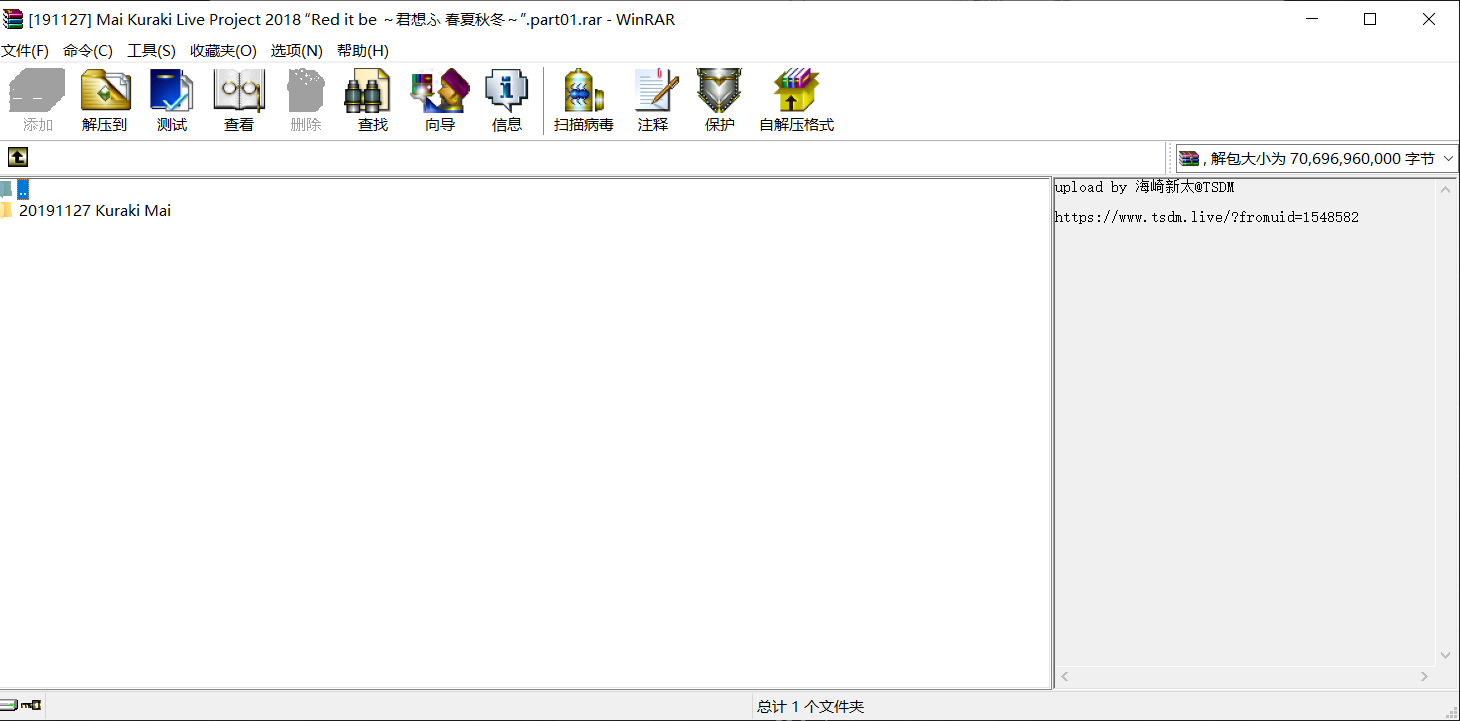Screen dimensions: 1460x721
Task: Select the 20191127 Kuraki Mai folder
Action: (86, 211)
